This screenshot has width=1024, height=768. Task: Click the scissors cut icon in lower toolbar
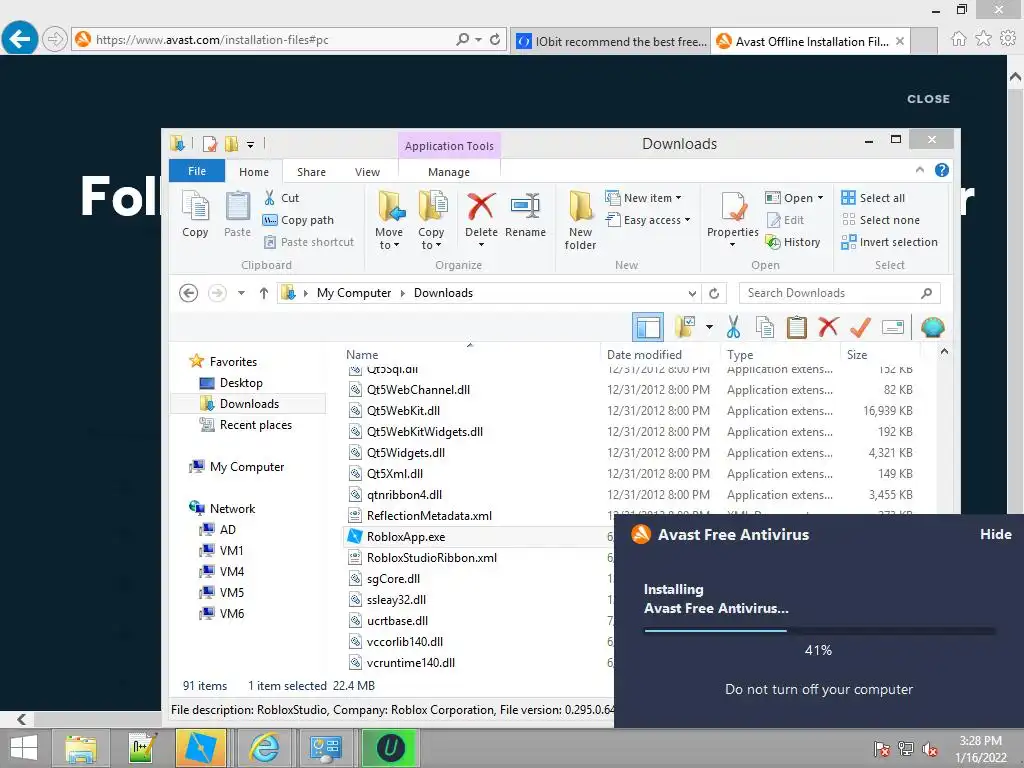coord(733,327)
